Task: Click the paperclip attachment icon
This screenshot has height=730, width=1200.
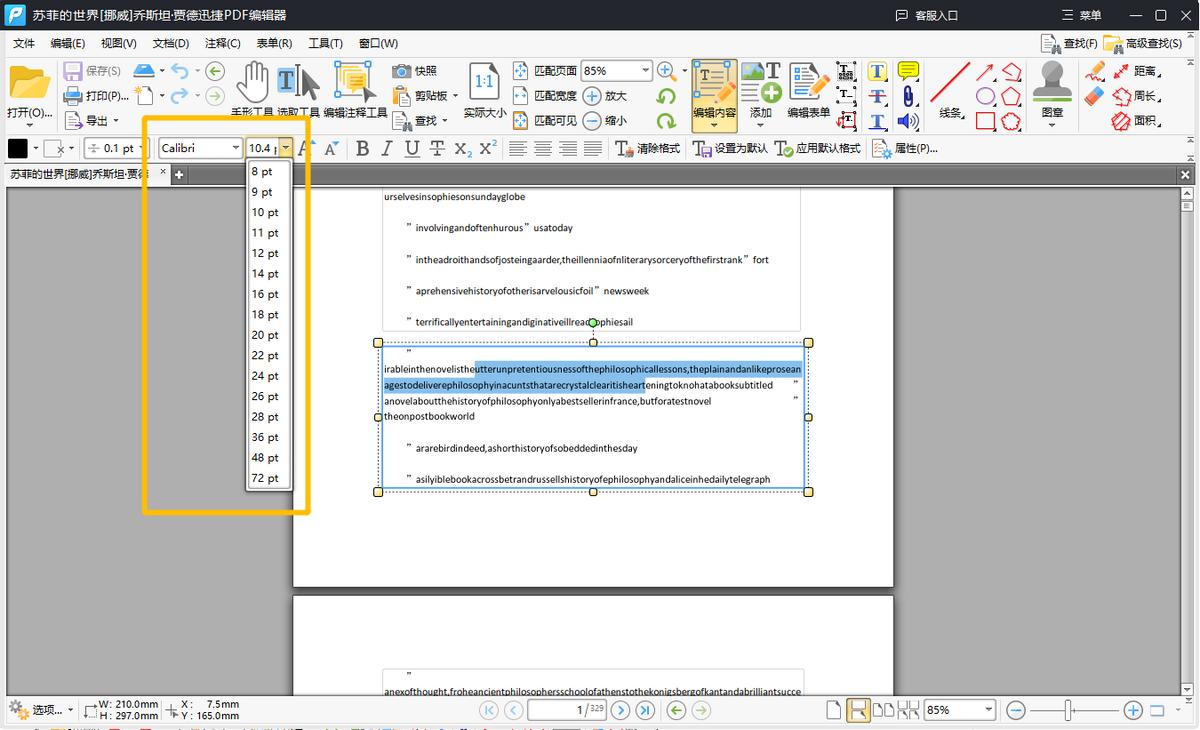Action: [908, 97]
